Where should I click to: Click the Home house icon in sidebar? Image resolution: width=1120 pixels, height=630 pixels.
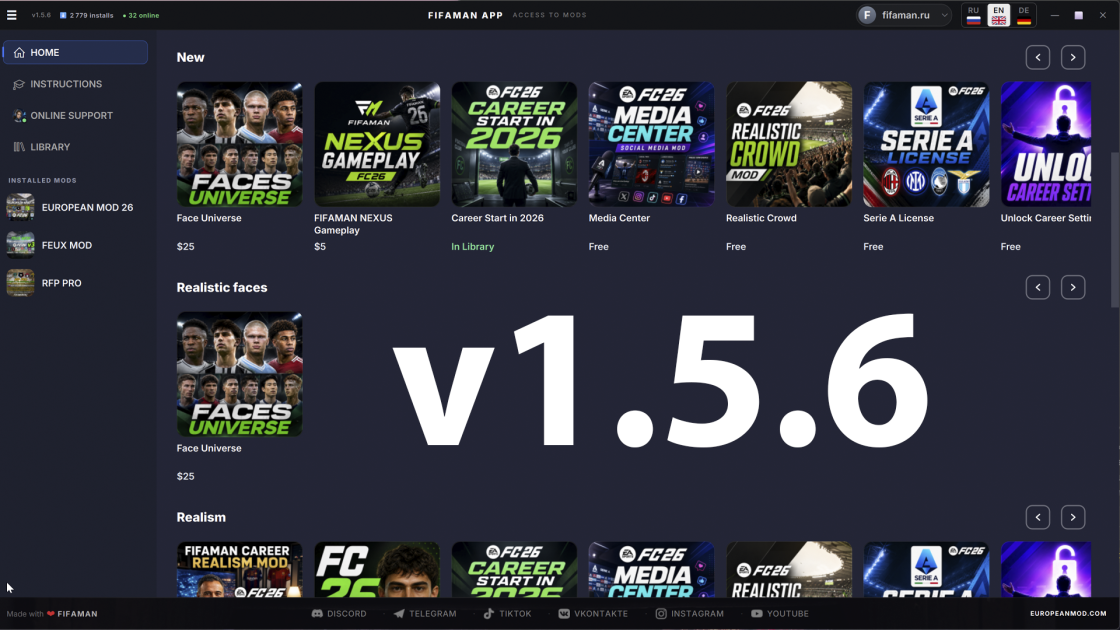[x=19, y=53]
